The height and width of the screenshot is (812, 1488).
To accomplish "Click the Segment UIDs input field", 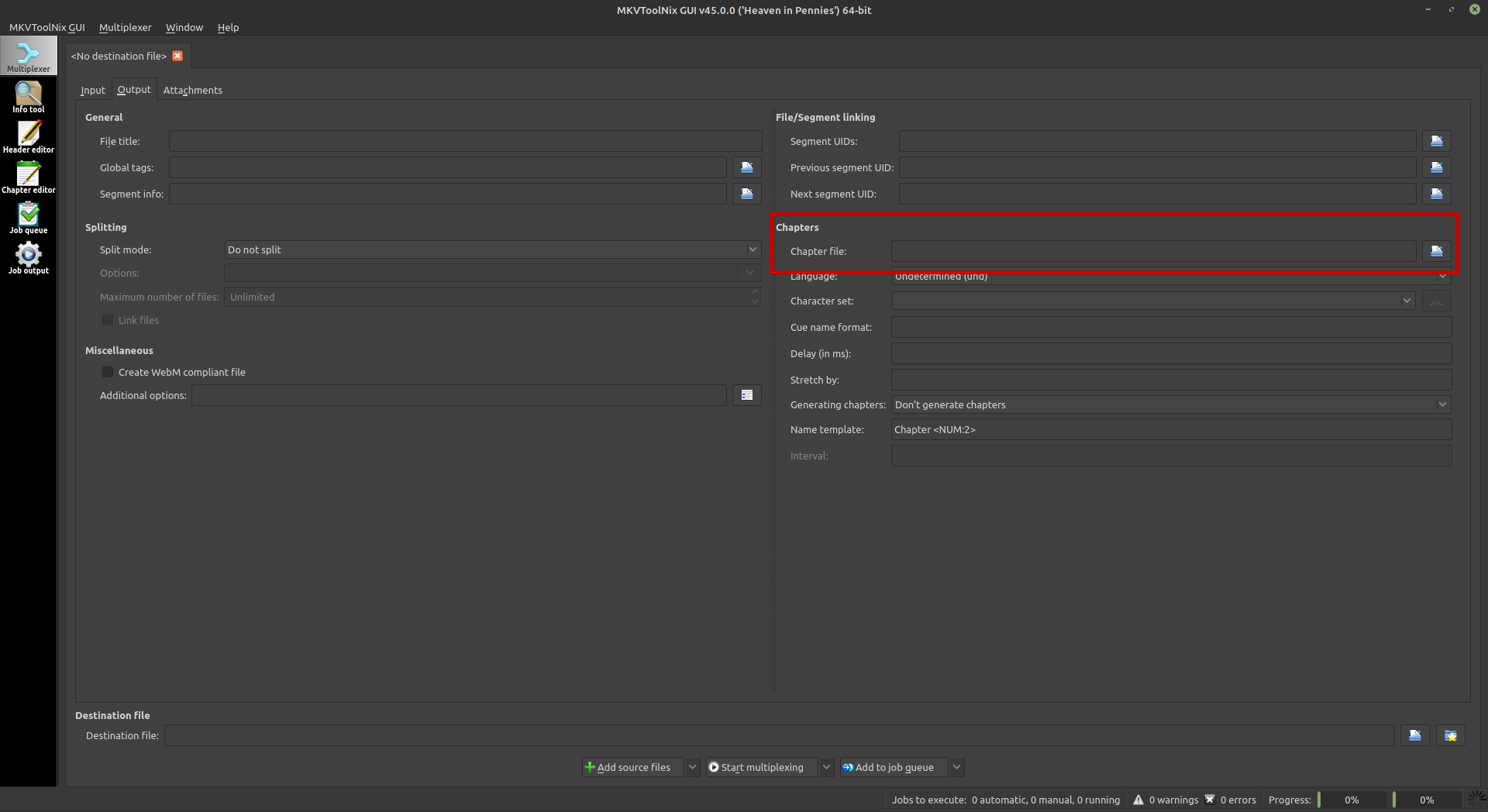I will pyautogui.click(x=1158, y=141).
